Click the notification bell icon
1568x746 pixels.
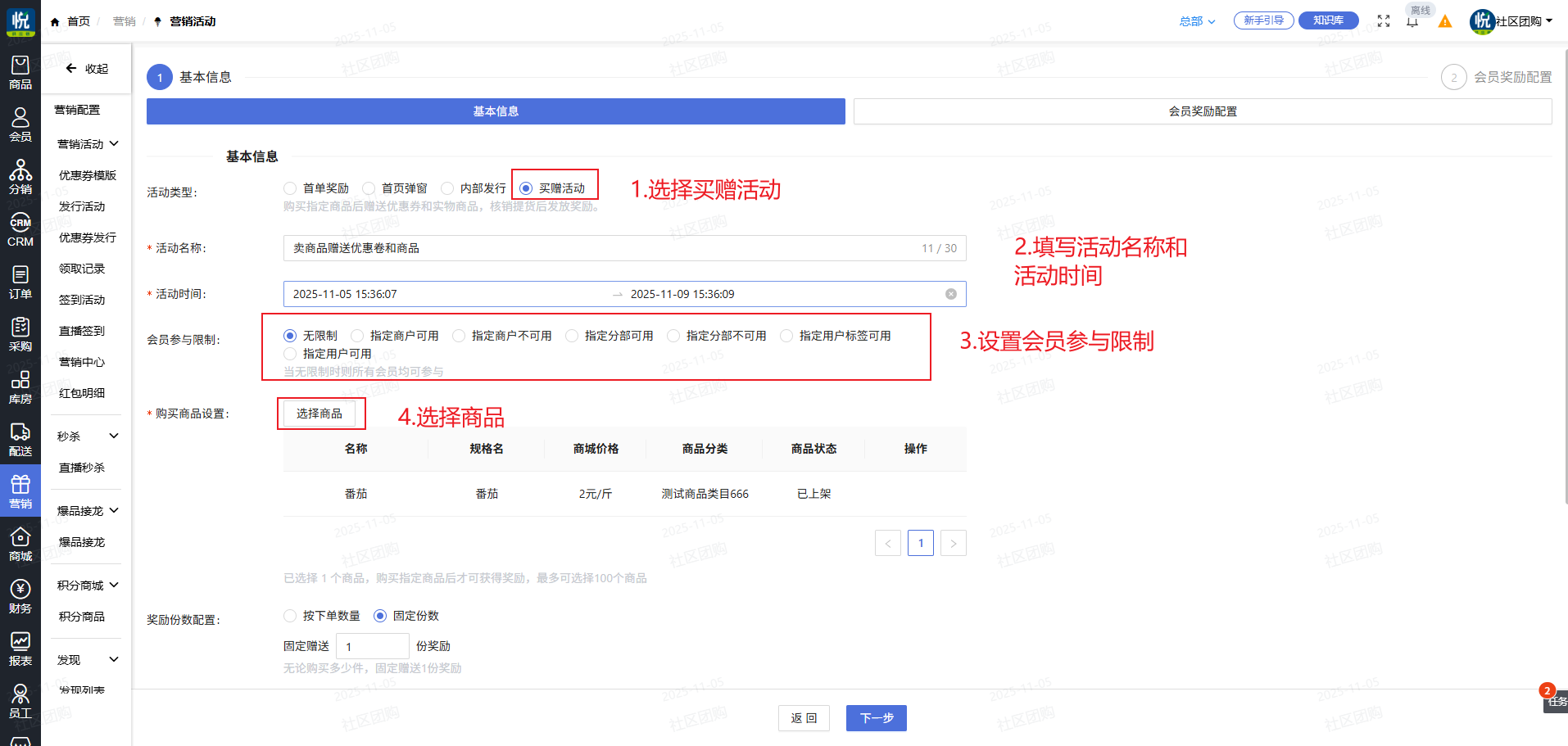pyautogui.click(x=1412, y=22)
